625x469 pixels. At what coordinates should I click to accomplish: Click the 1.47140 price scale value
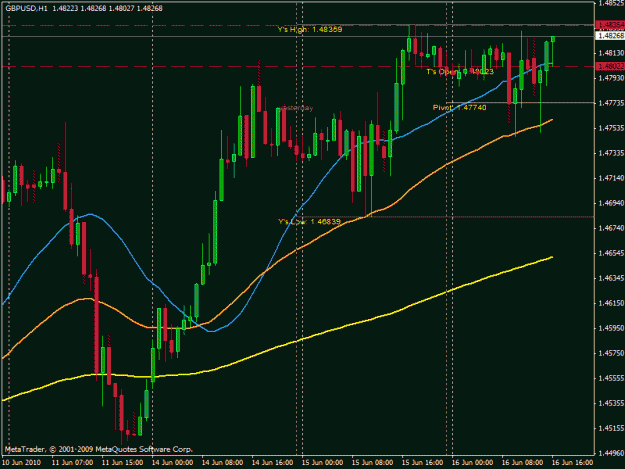coord(611,178)
